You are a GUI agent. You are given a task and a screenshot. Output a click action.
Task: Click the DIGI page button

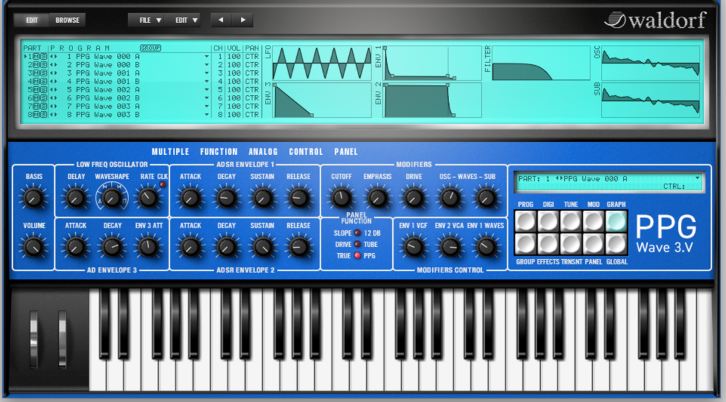[x=548, y=221]
